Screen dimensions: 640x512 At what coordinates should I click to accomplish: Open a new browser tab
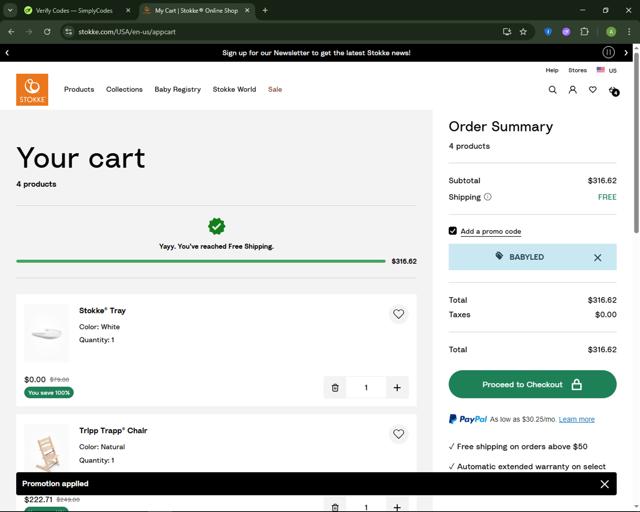tap(265, 11)
